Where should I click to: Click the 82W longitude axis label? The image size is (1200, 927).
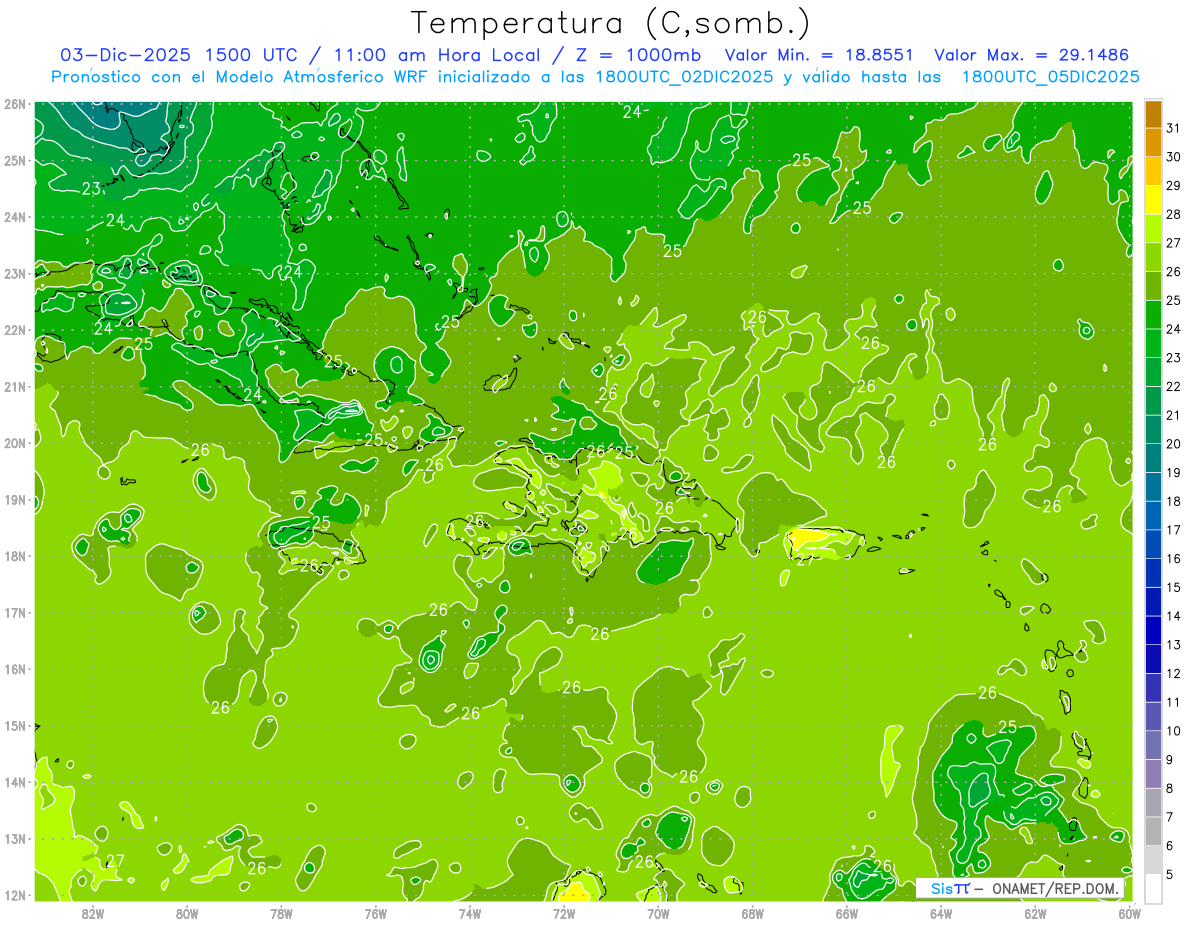click(x=93, y=913)
